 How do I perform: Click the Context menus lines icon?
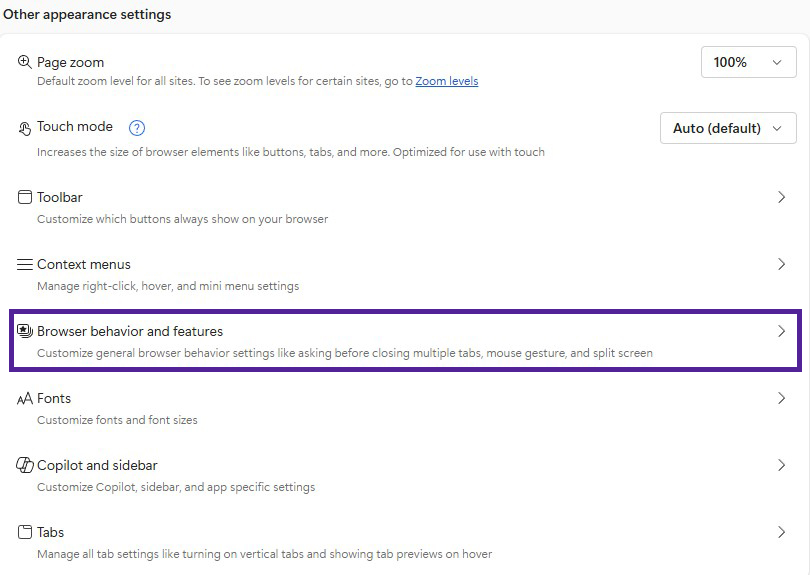25,265
